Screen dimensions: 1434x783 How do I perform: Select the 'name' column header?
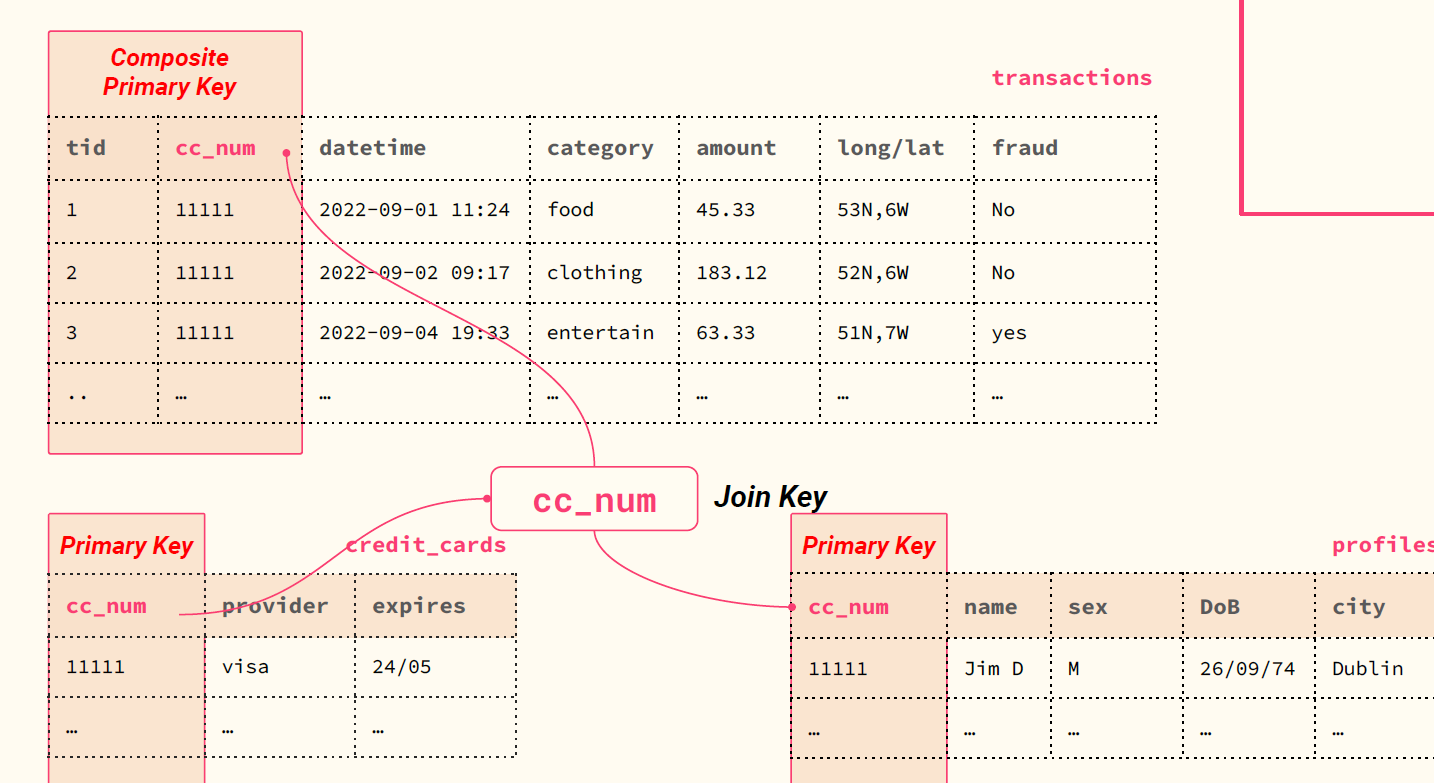click(990, 607)
